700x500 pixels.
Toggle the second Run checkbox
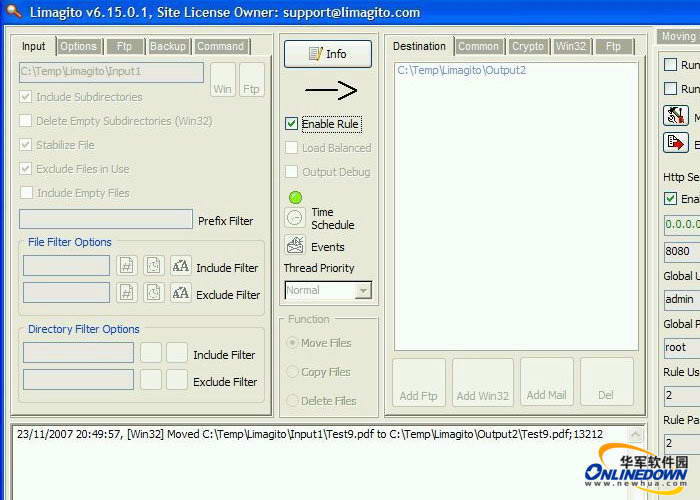click(x=670, y=88)
